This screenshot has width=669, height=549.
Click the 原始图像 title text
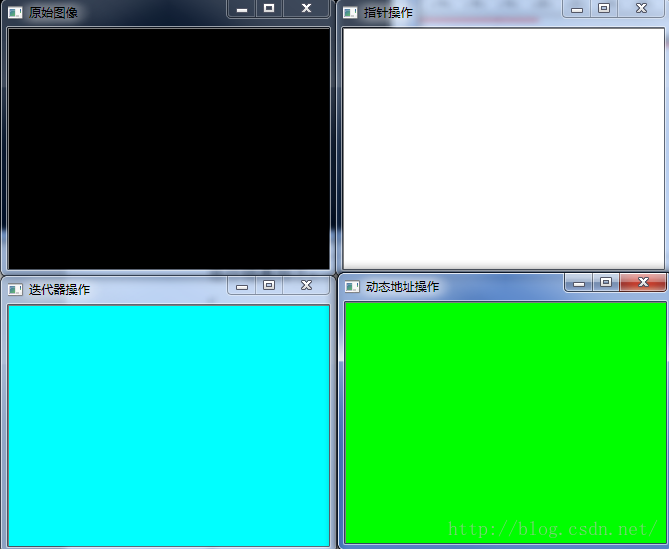tap(53, 13)
